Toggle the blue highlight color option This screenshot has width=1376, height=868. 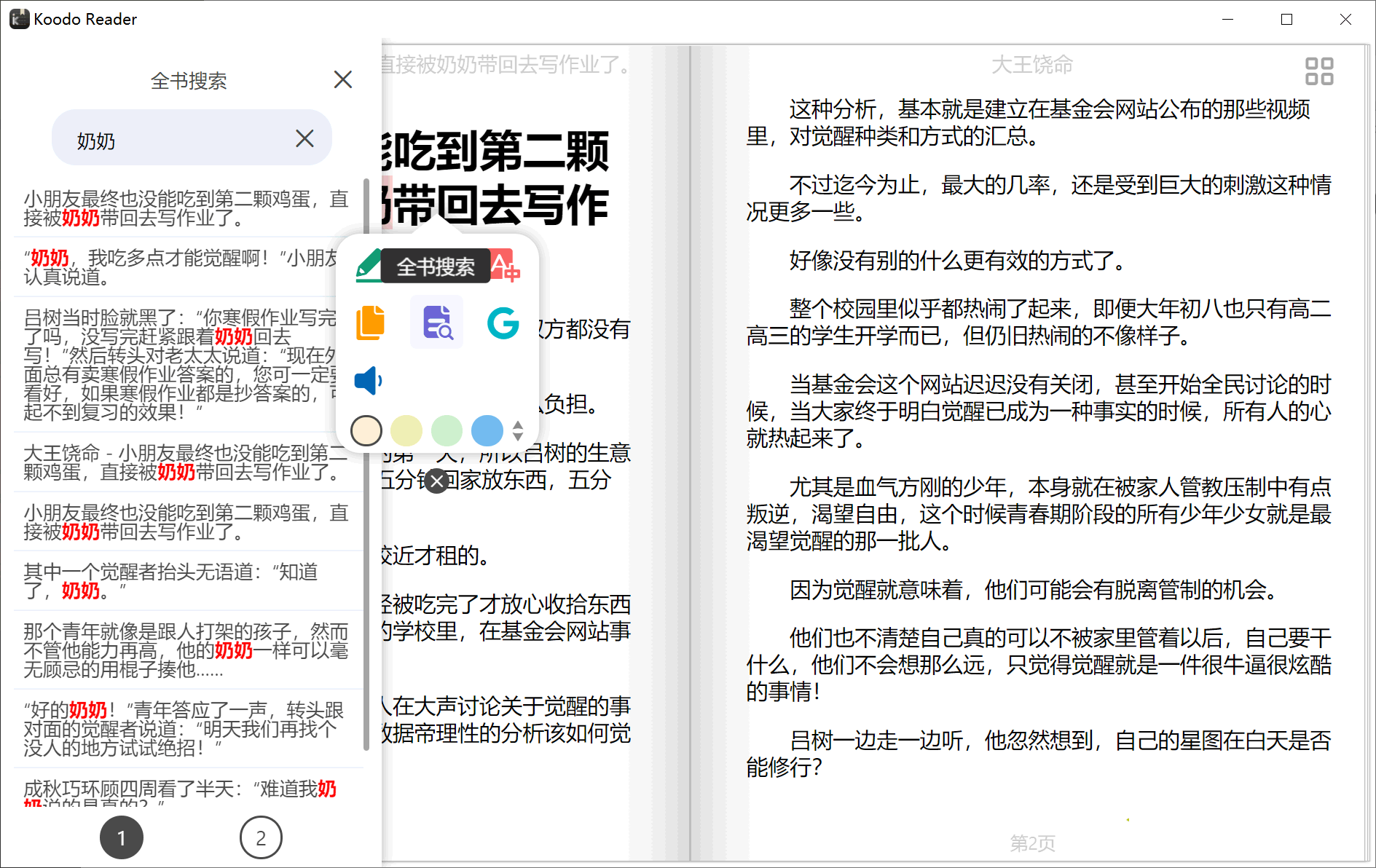point(487,430)
